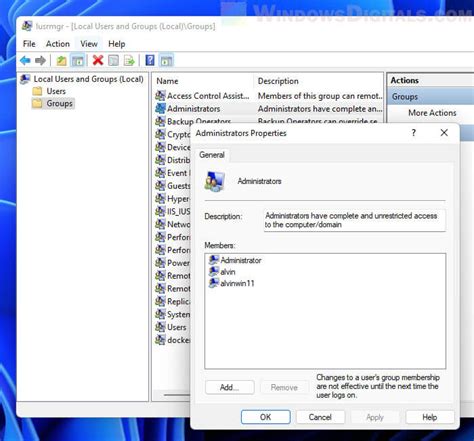Click the Device Owners group icon in list
The width and height of the screenshot is (474, 441).
coord(160,147)
